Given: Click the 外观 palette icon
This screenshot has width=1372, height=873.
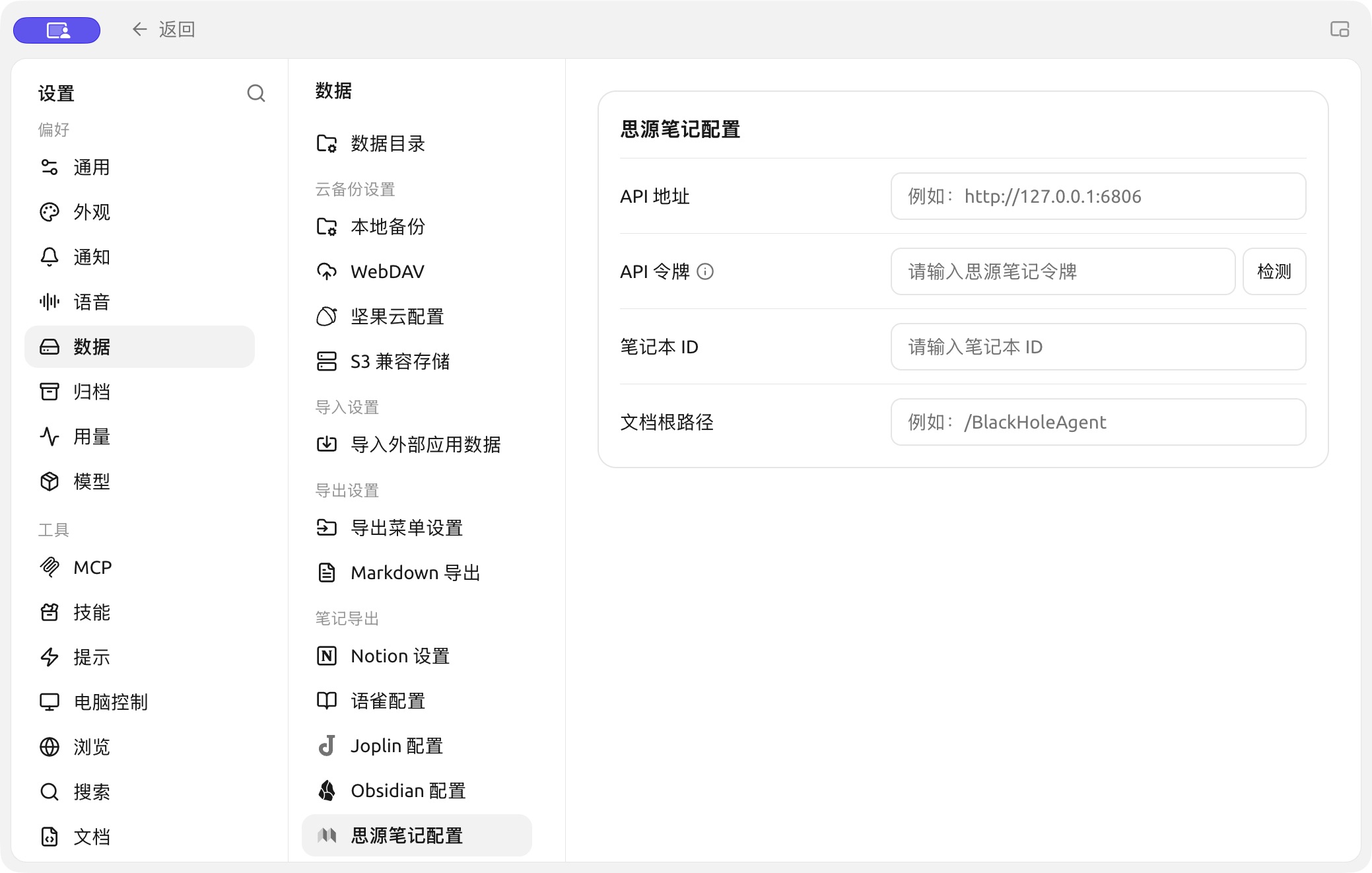Looking at the screenshot, I should point(50,212).
